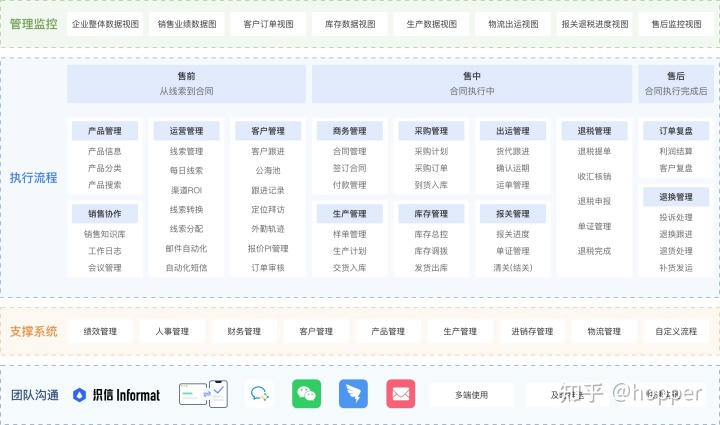Image resolution: width=720 pixels, height=425 pixels.
Task: Open 绩效管理 in the support systems row
Action: coord(100,331)
